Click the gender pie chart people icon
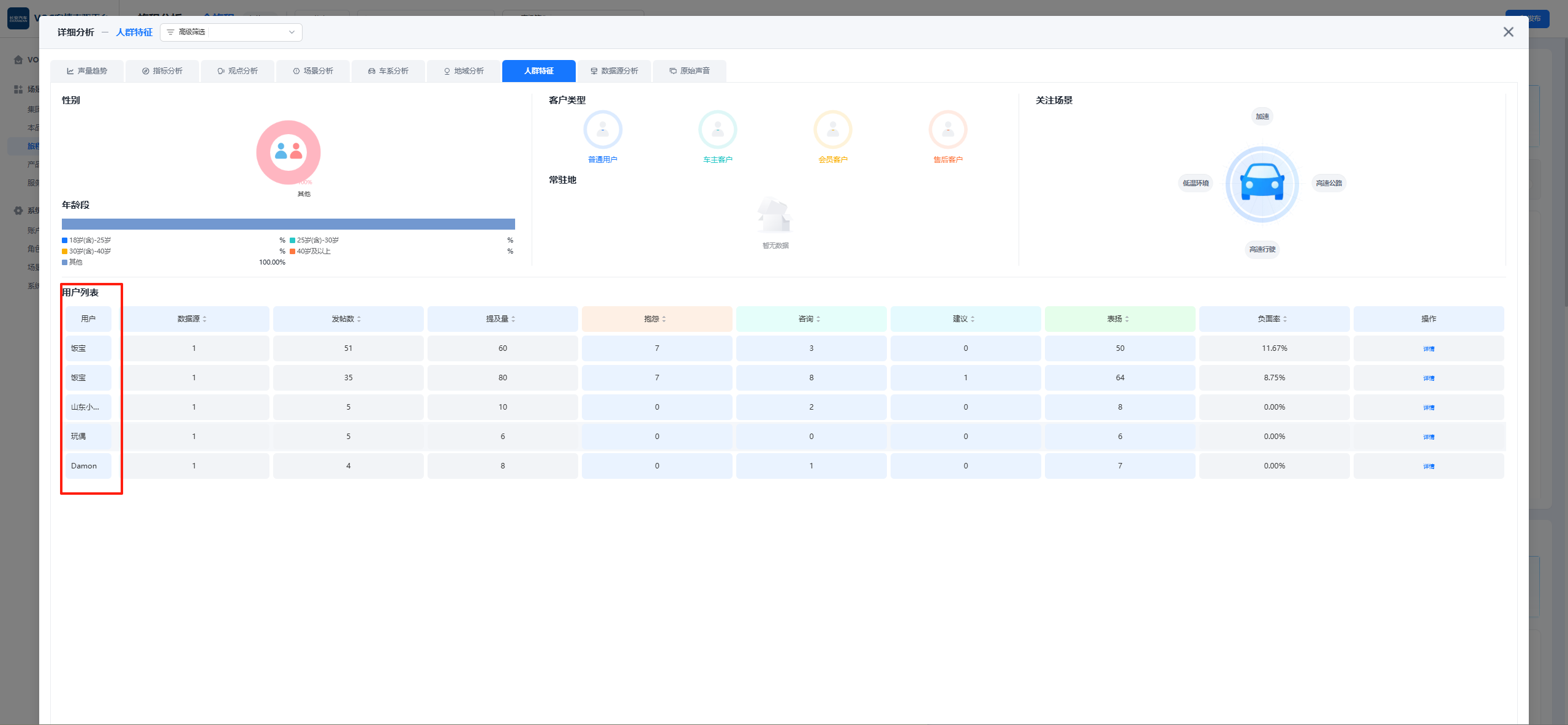The height and width of the screenshot is (725, 1568). point(288,151)
